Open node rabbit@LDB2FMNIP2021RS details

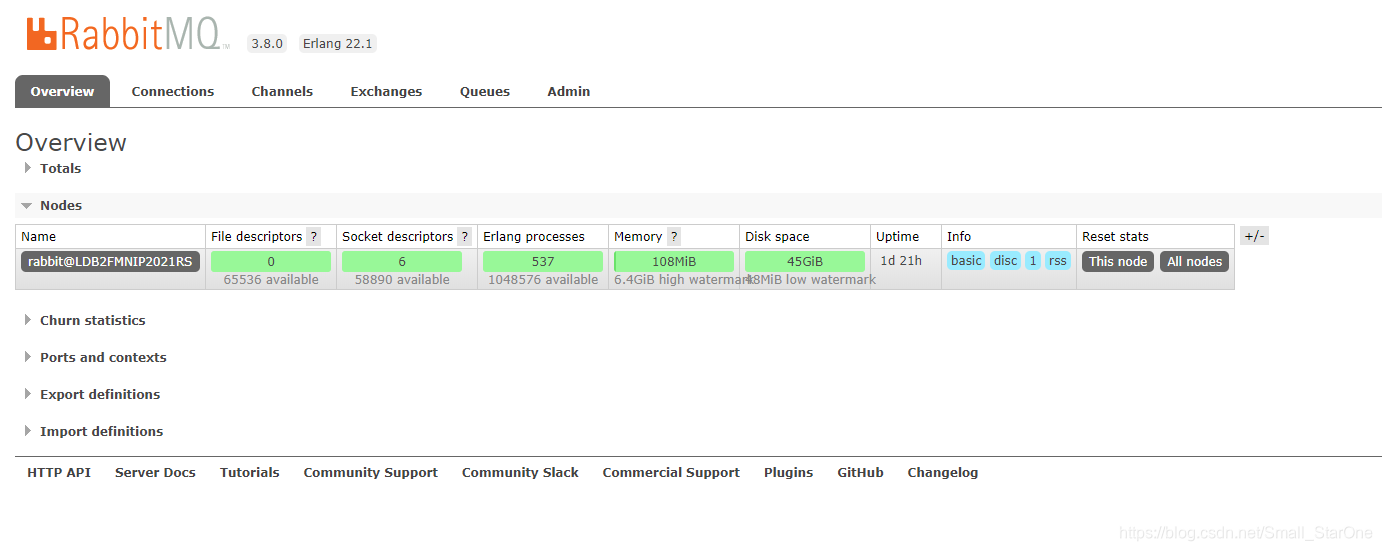coord(111,261)
